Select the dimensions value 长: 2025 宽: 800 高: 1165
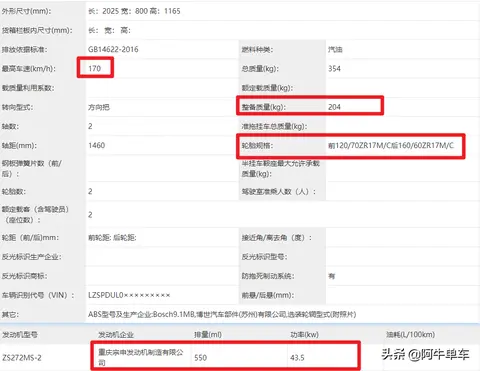Viewport: 480px width, 371px height. click(134, 11)
